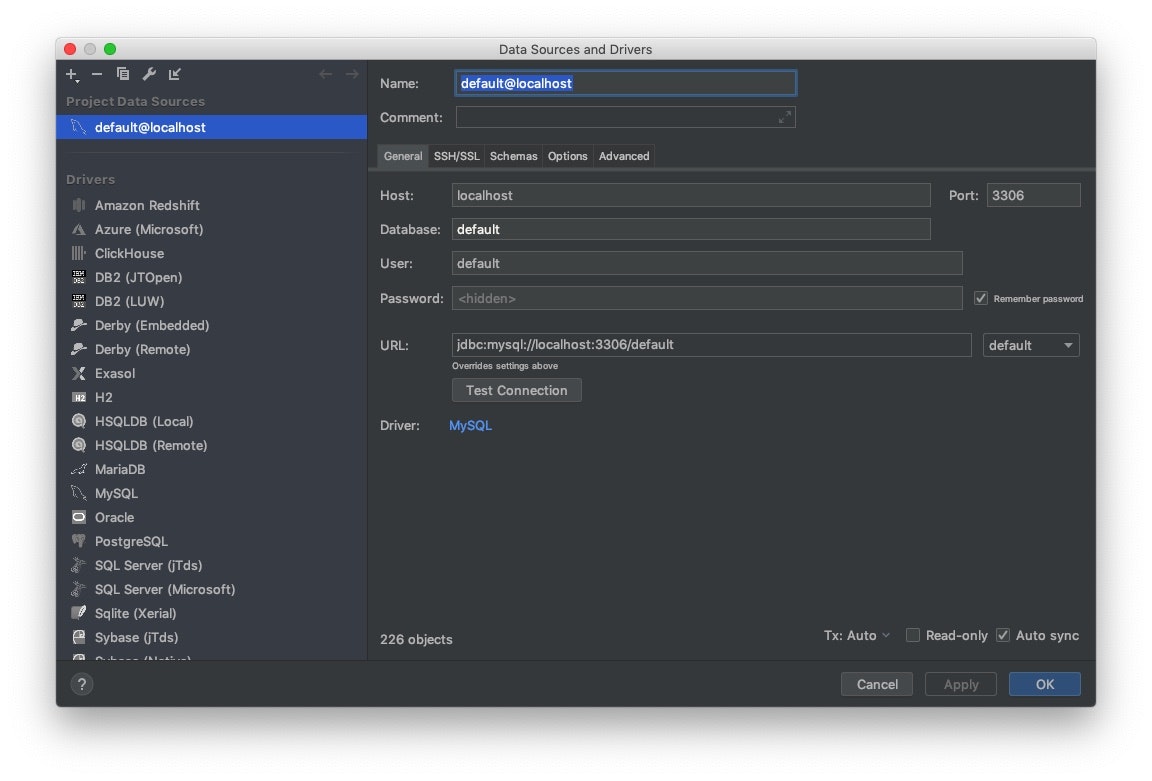The height and width of the screenshot is (781, 1152).
Task: Select the Derby (Embedded) driver icon
Action: pyautogui.click(x=79, y=325)
